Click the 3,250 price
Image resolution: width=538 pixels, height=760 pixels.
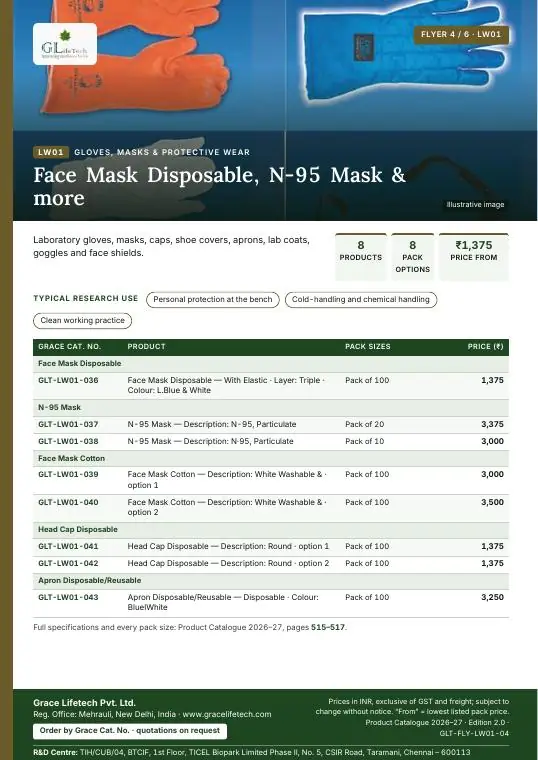[492, 598]
